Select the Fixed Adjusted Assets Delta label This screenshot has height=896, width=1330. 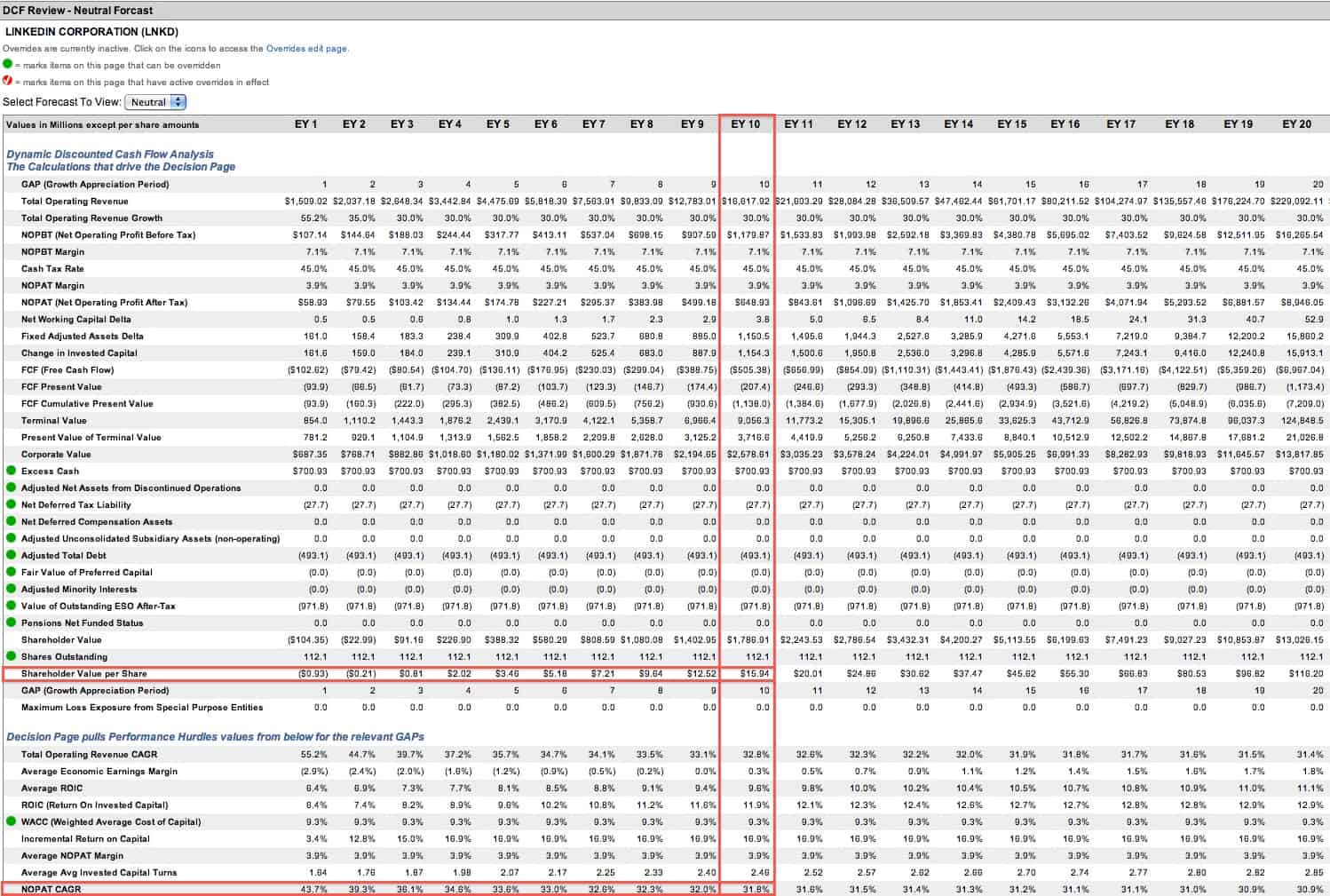83,337
